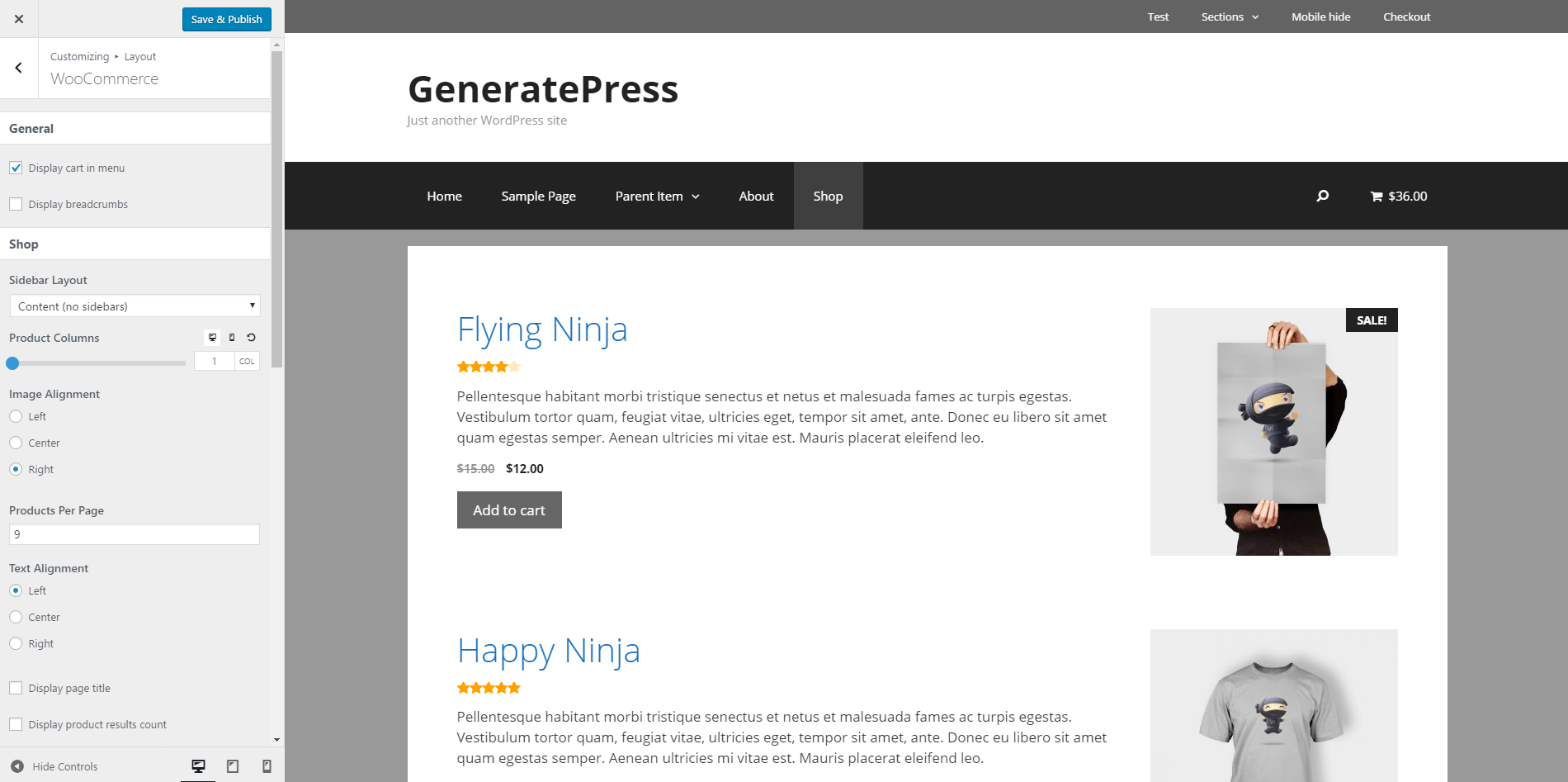
Task: Go back to the Layout panel
Action: [x=18, y=68]
